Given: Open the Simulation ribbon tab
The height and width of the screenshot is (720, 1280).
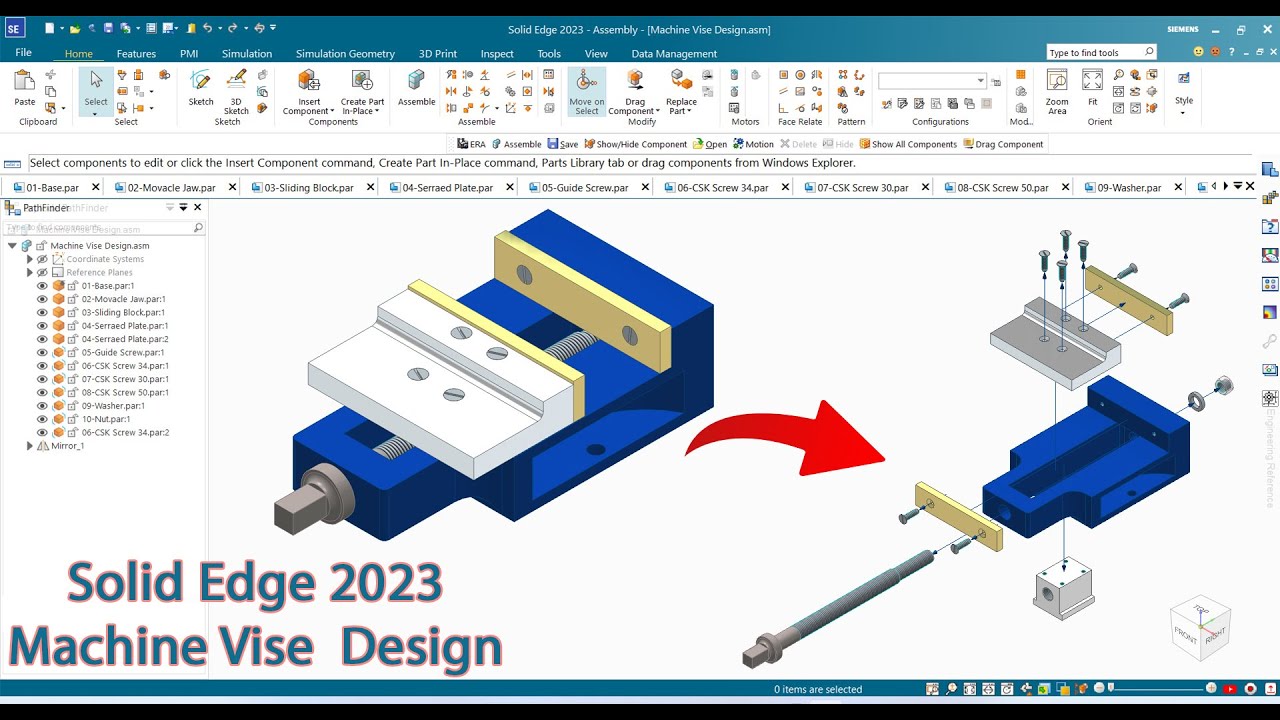Looking at the screenshot, I should click(247, 54).
